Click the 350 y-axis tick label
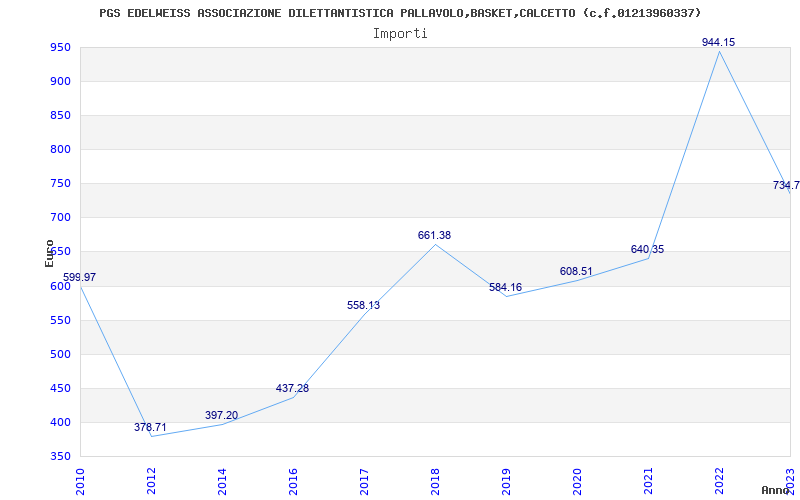This screenshot has height=500, width=800. [60, 457]
